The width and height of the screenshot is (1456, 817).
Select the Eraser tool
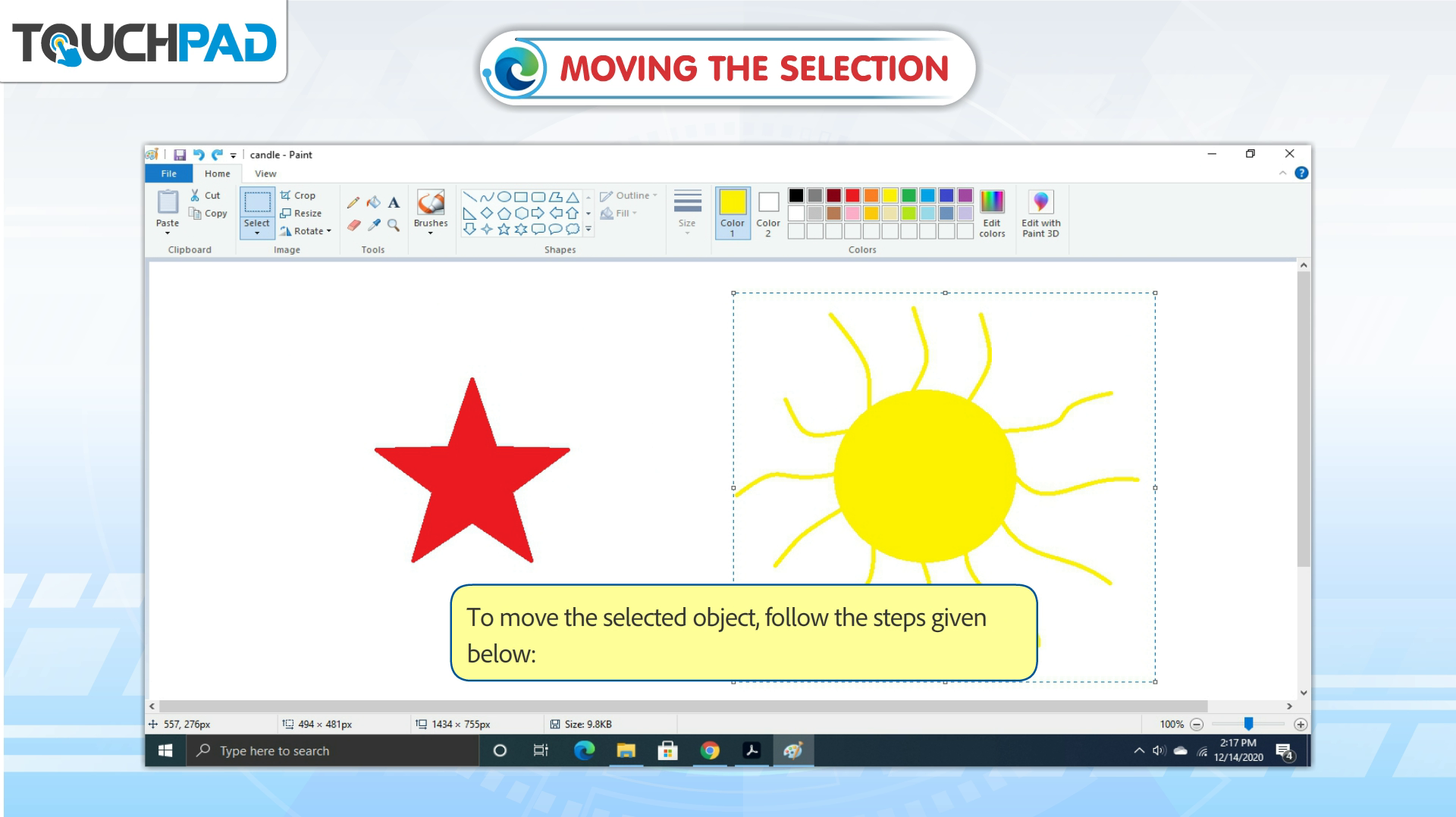pos(353,225)
